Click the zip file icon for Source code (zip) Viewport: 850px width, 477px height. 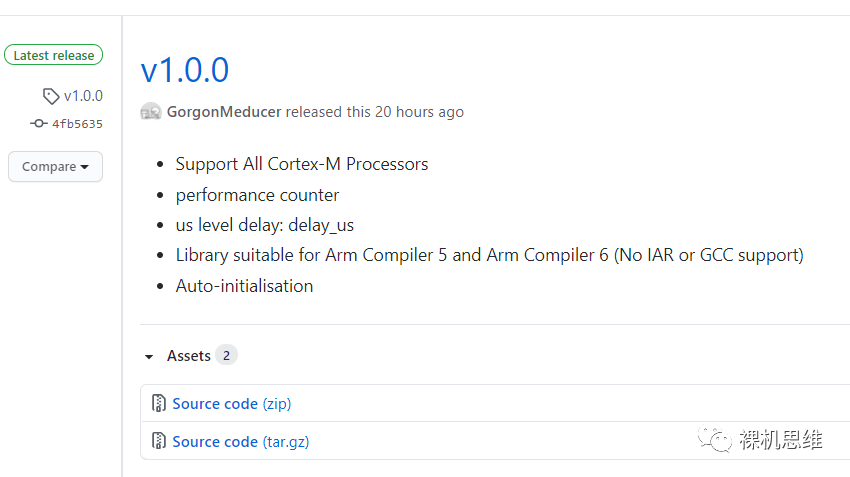158,404
